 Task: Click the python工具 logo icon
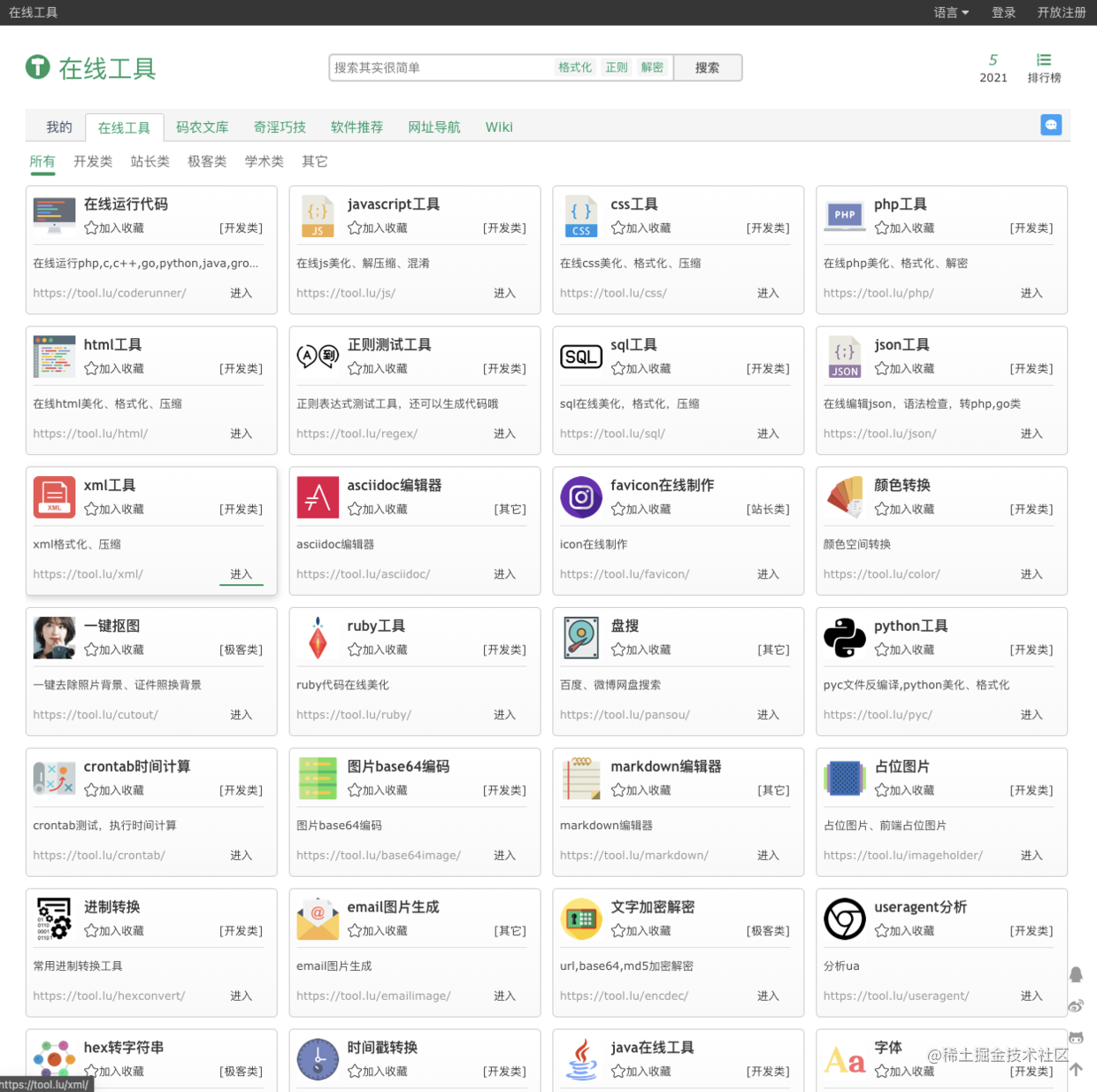[845, 638]
